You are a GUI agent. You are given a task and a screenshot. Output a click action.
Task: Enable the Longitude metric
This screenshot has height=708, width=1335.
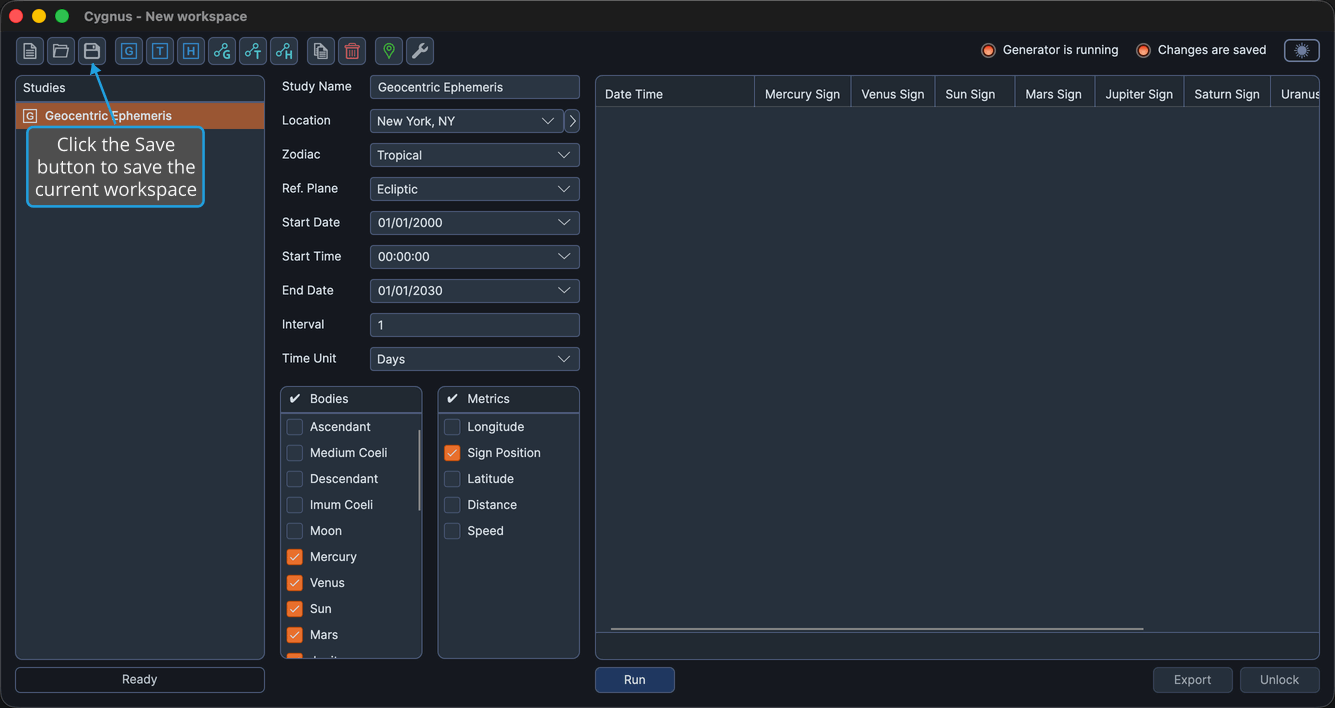click(452, 427)
